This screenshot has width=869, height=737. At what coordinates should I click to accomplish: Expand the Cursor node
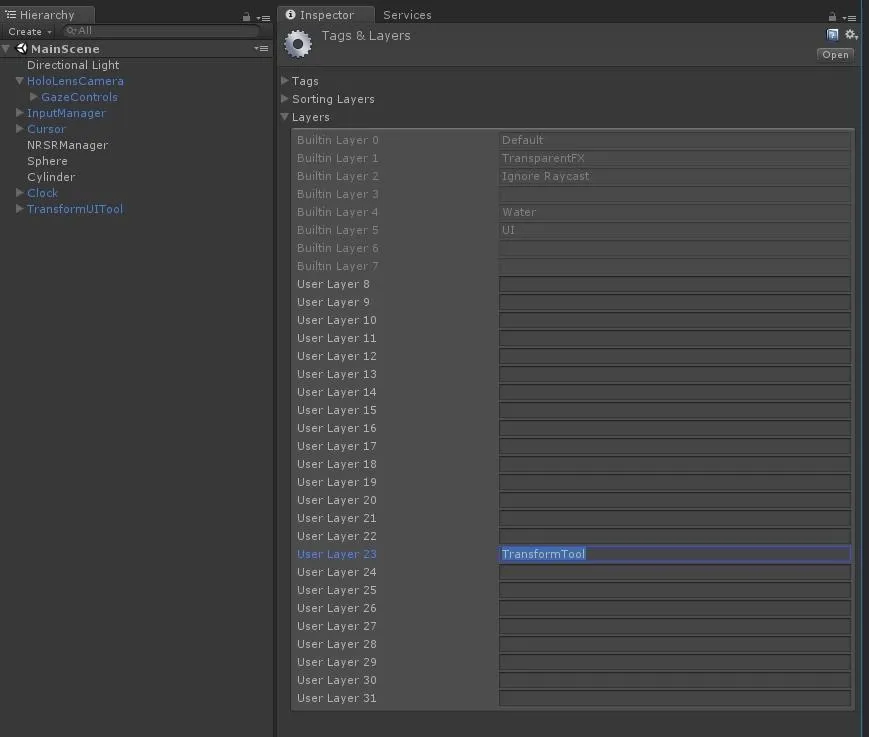19,129
